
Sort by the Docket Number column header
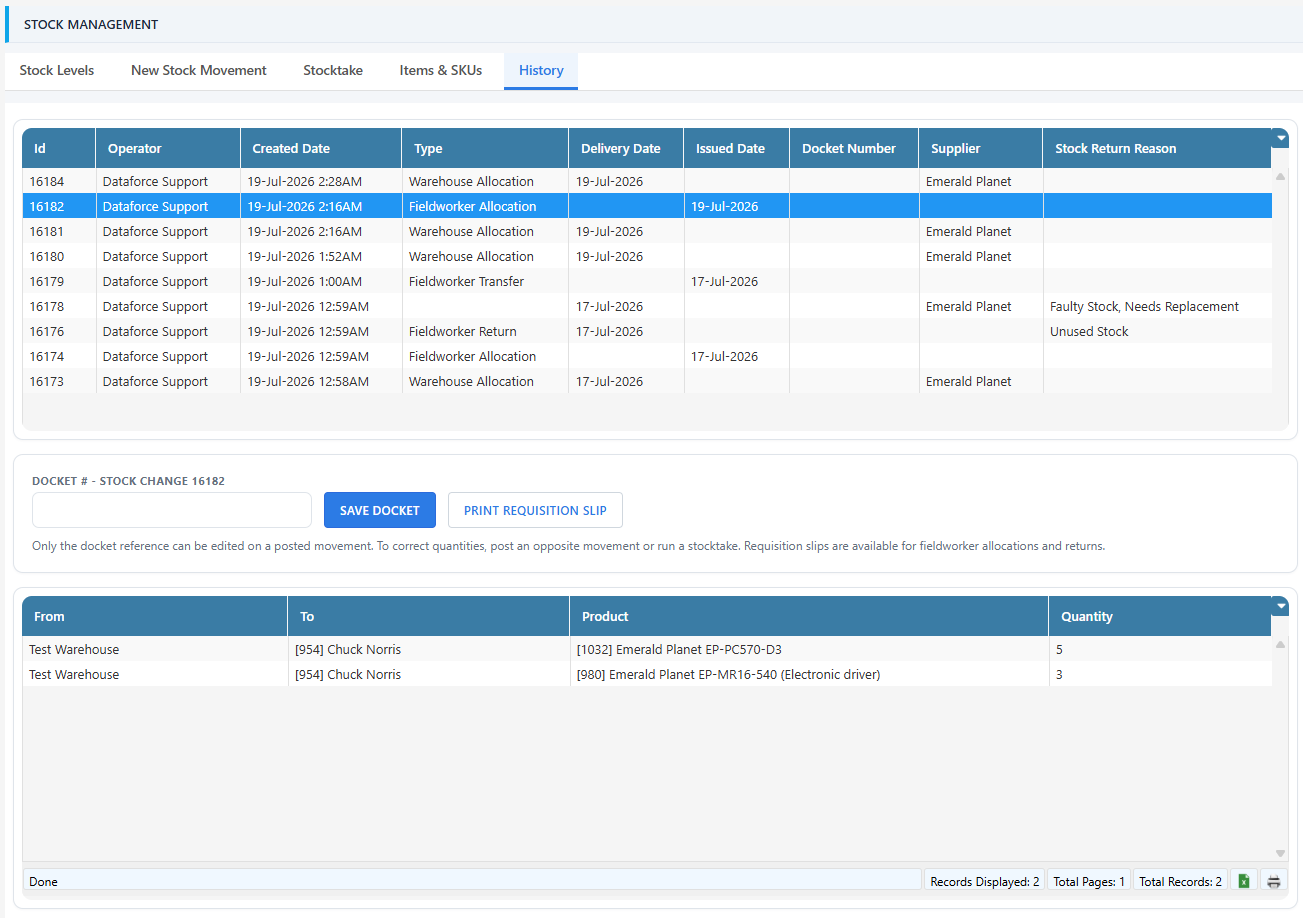[854, 148]
